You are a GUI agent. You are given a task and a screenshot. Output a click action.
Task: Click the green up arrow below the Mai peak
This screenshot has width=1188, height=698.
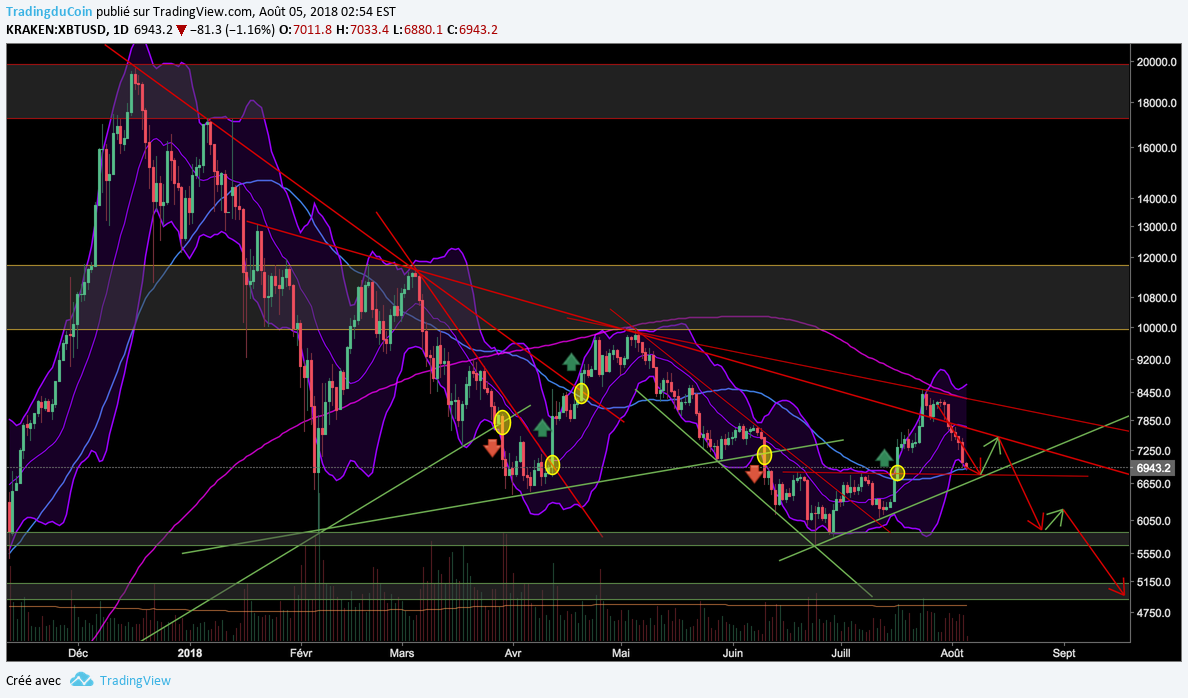(570, 362)
